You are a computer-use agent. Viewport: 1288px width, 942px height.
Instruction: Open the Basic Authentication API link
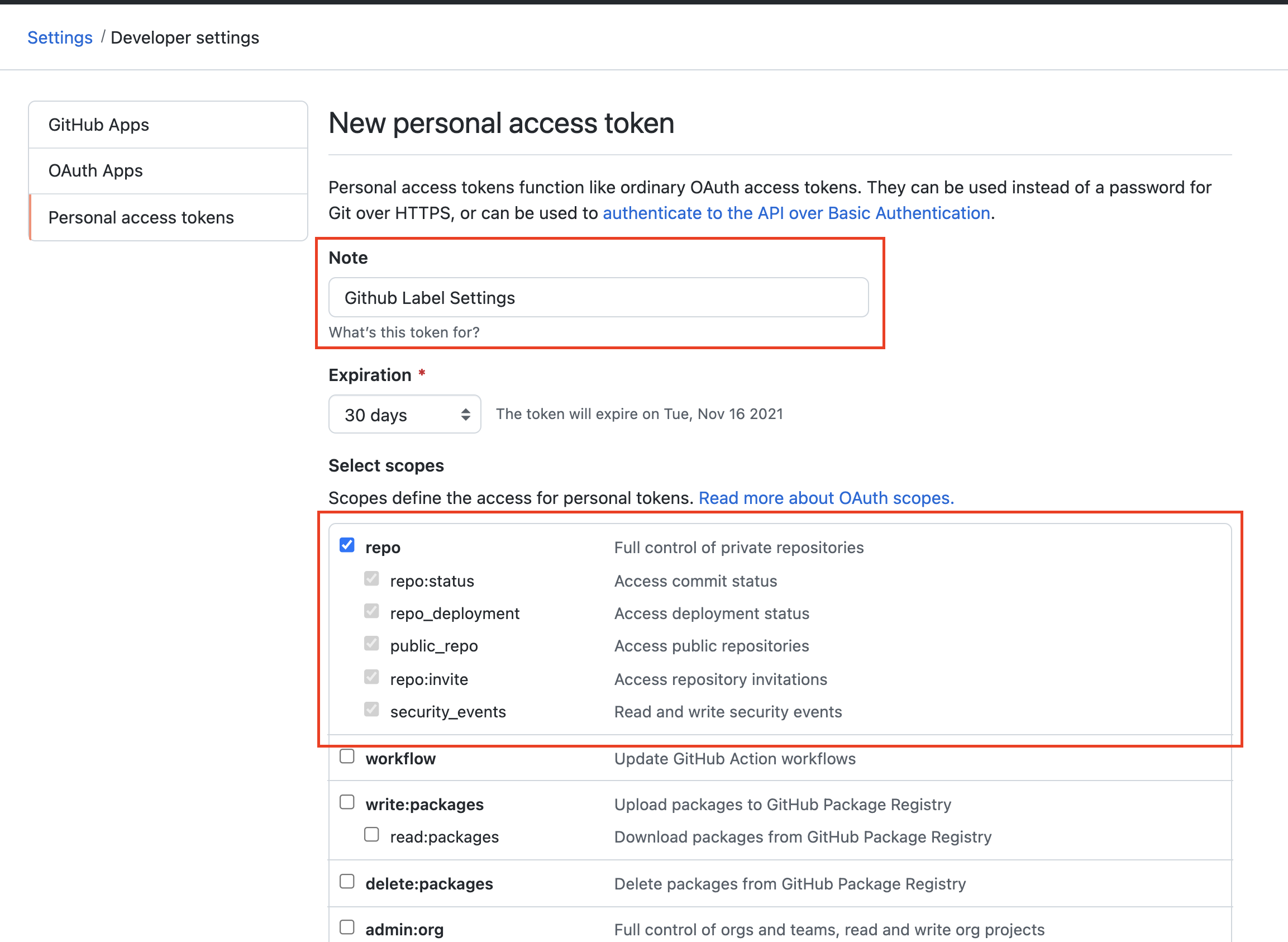796,213
